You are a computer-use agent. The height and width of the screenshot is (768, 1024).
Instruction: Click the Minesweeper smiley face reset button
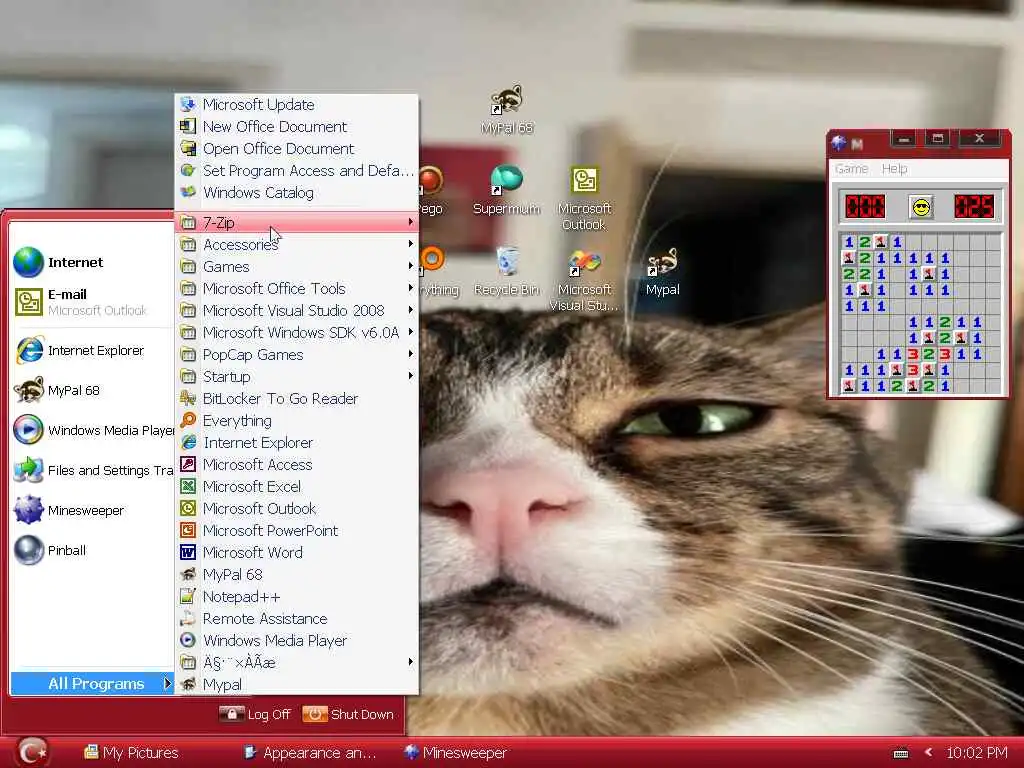coord(921,208)
